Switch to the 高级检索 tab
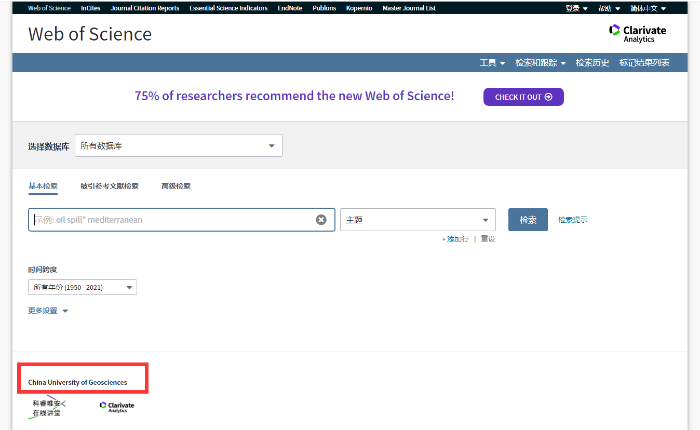Screen dimensions: 700x430 coord(176,186)
